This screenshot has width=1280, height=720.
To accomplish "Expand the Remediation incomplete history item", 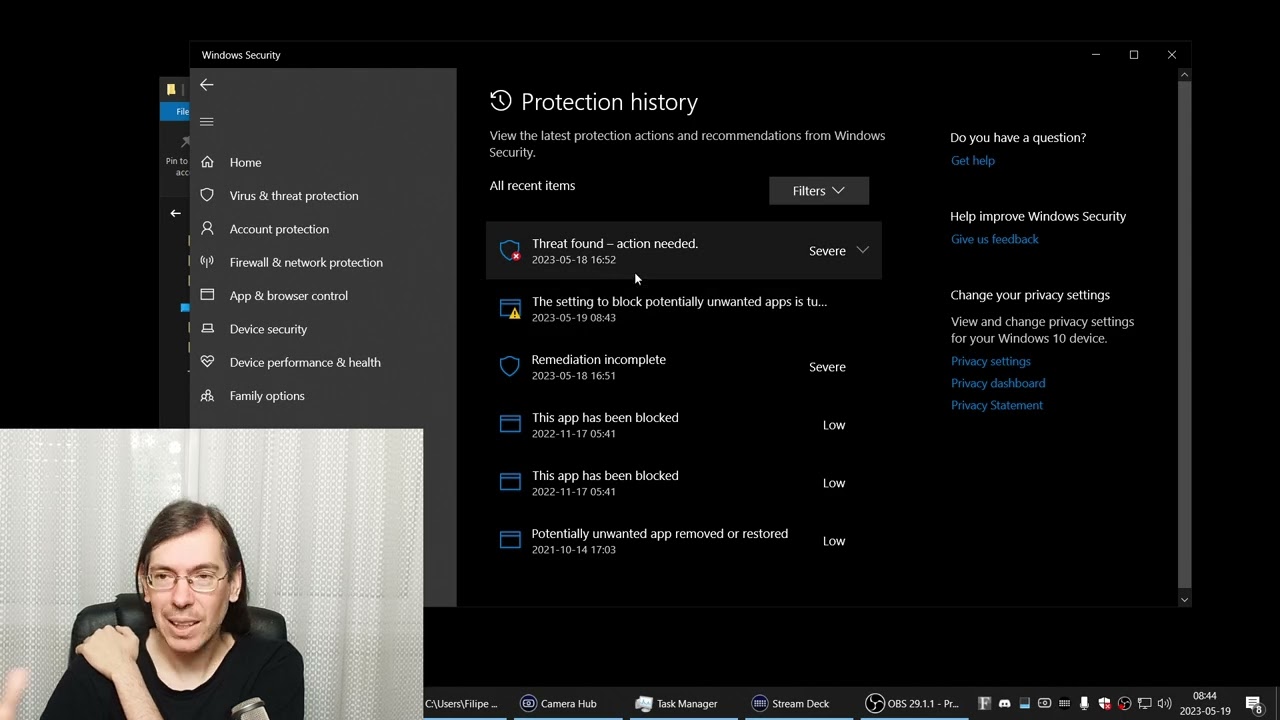I will (684, 367).
